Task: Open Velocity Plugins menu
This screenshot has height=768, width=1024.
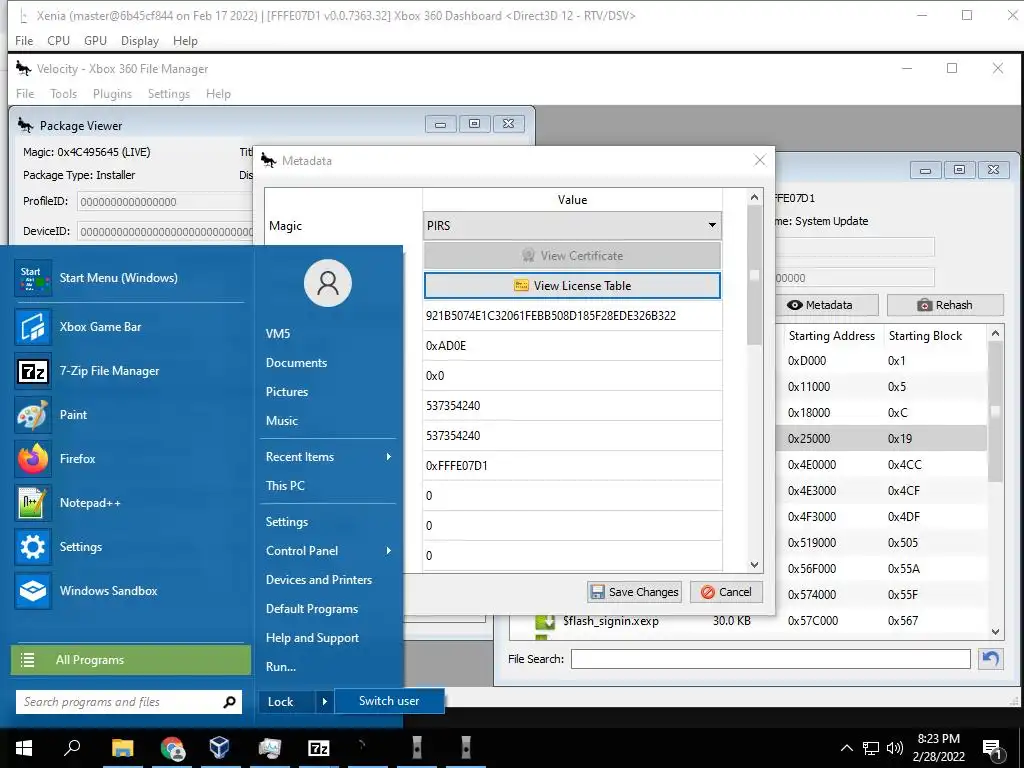Action: click(112, 94)
